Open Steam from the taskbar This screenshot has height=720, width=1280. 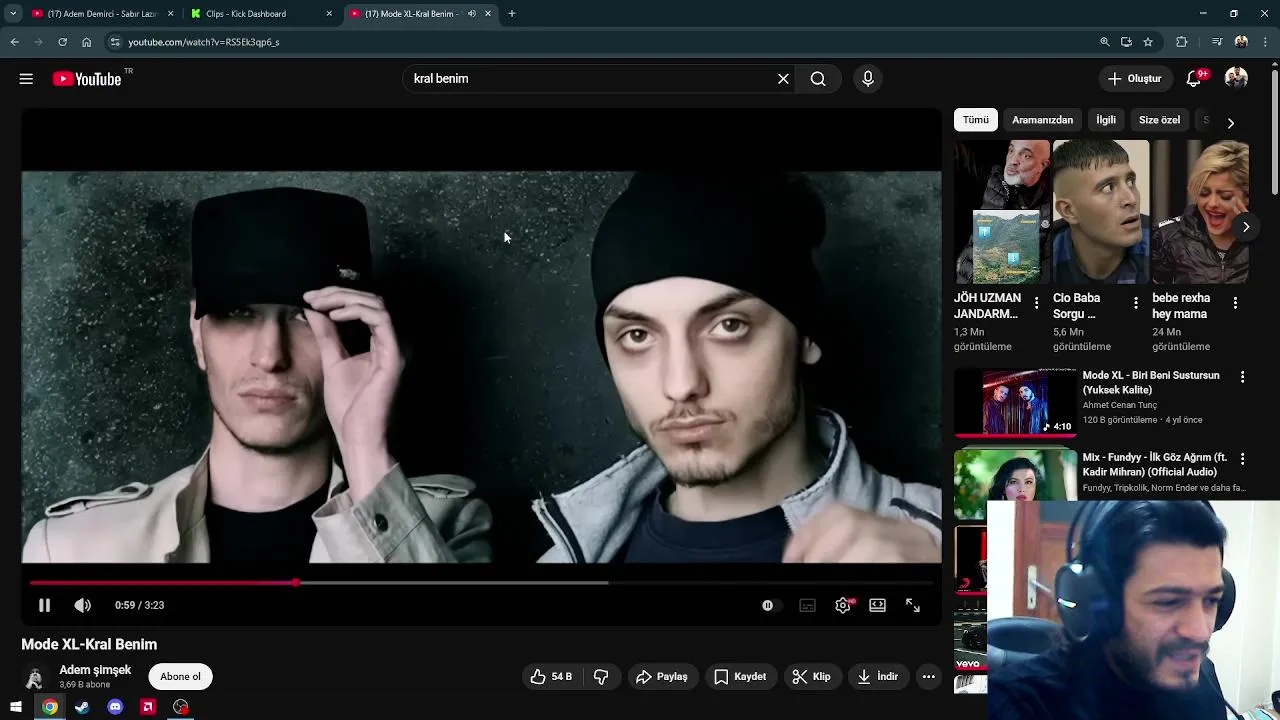[82, 707]
